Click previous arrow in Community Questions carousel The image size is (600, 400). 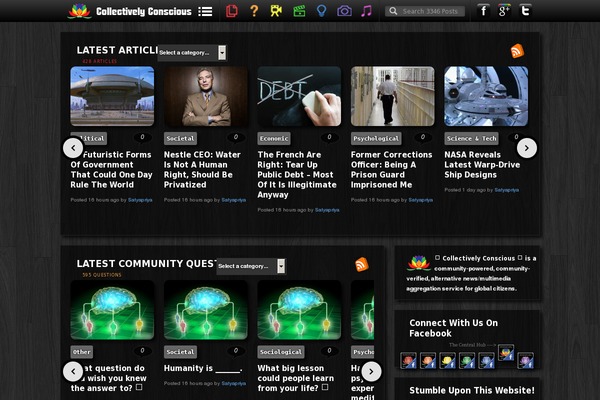tap(73, 371)
